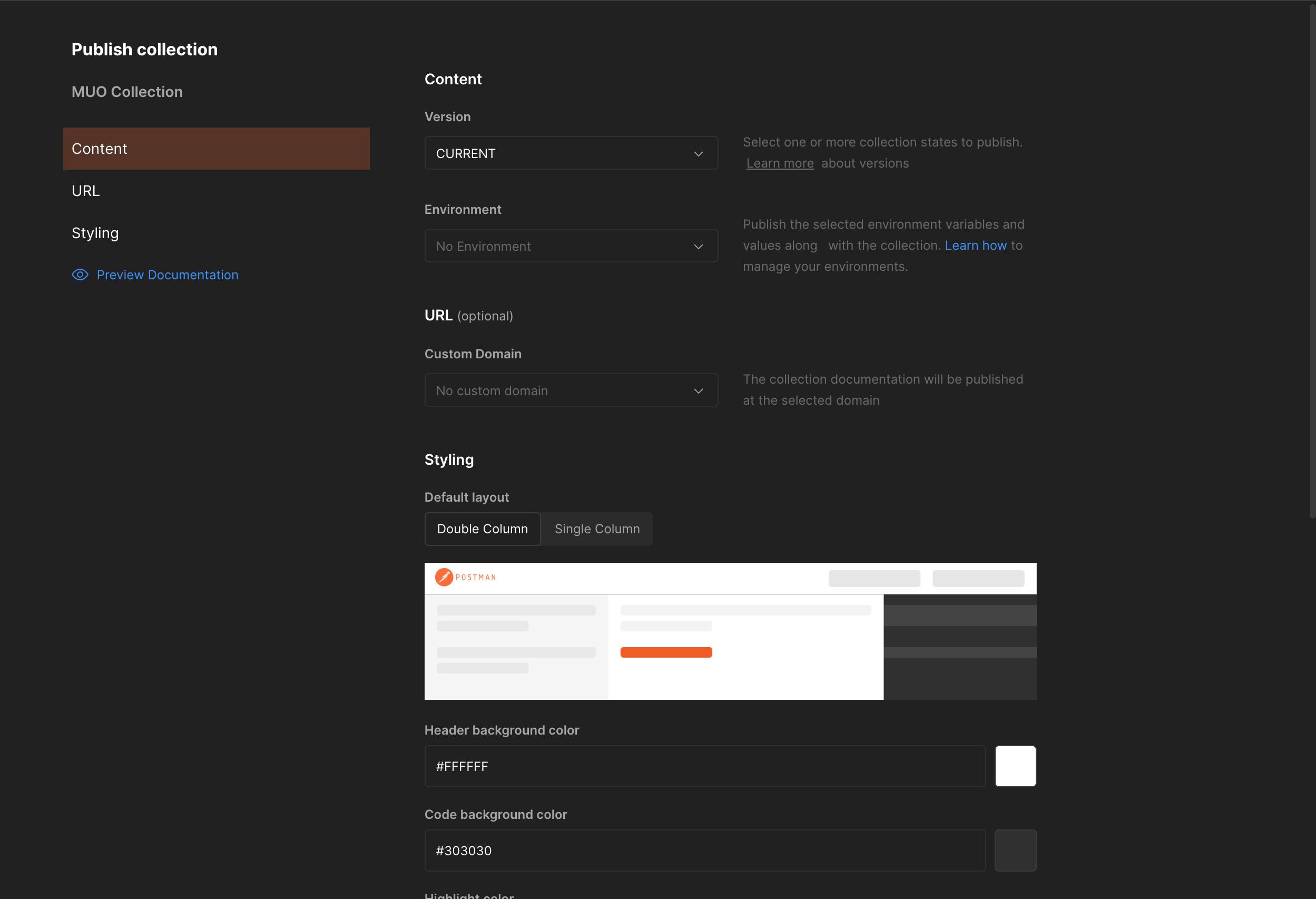Image resolution: width=1316 pixels, height=899 pixels.
Task: Select Double Column layout
Action: click(482, 529)
